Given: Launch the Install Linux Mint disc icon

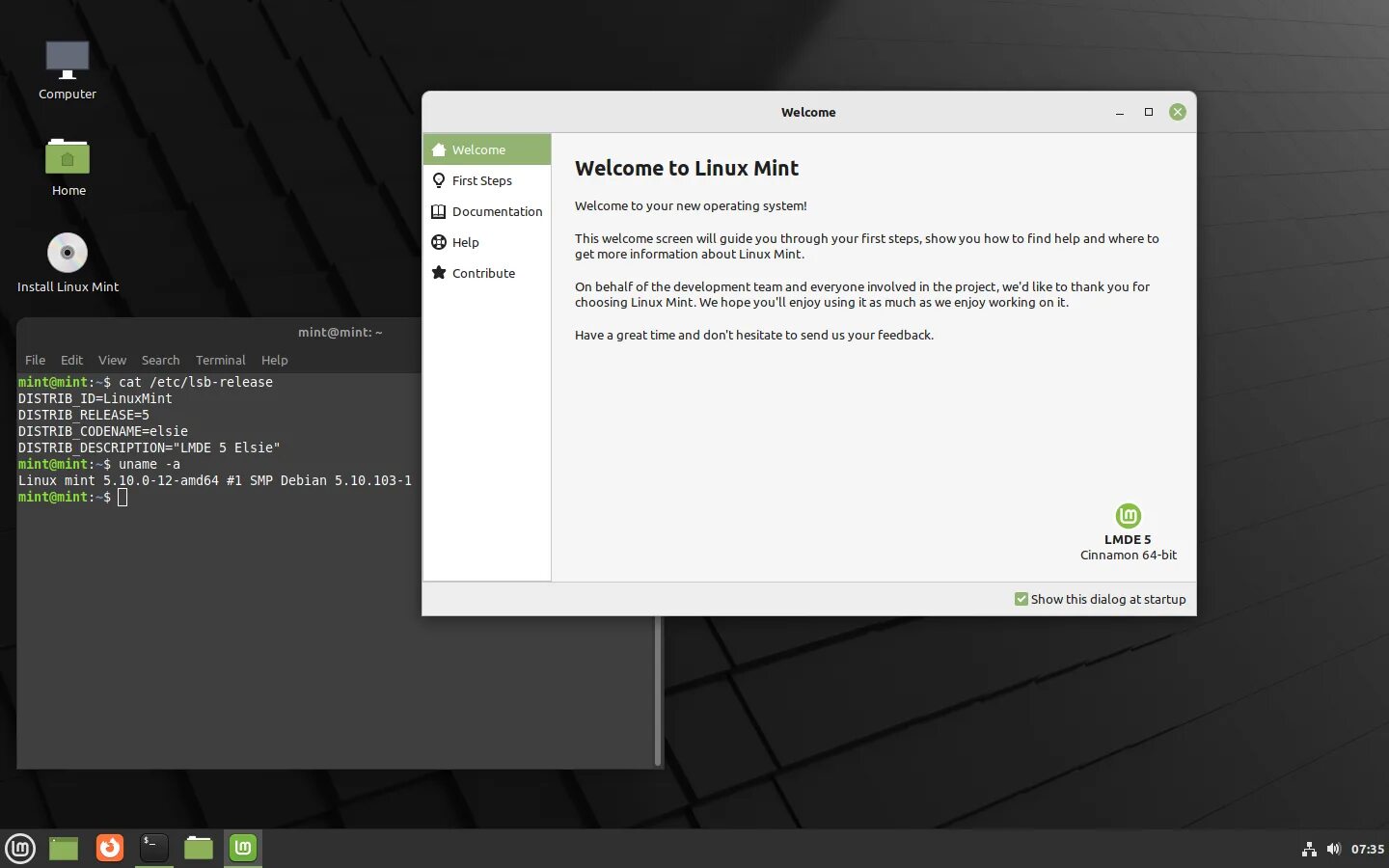Looking at the screenshot, I should (x=68, y=262).
